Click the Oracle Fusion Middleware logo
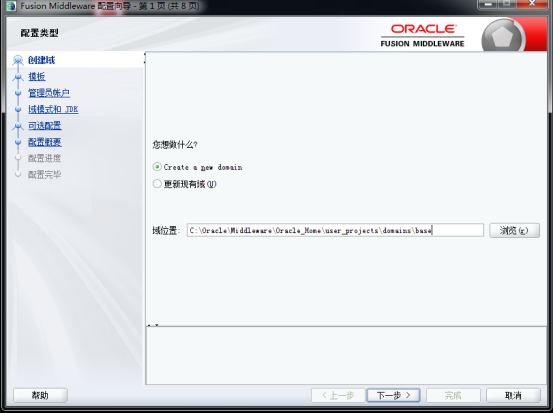Screen dimensions: 553x413 pyautogui.click(x=423, y=36)
